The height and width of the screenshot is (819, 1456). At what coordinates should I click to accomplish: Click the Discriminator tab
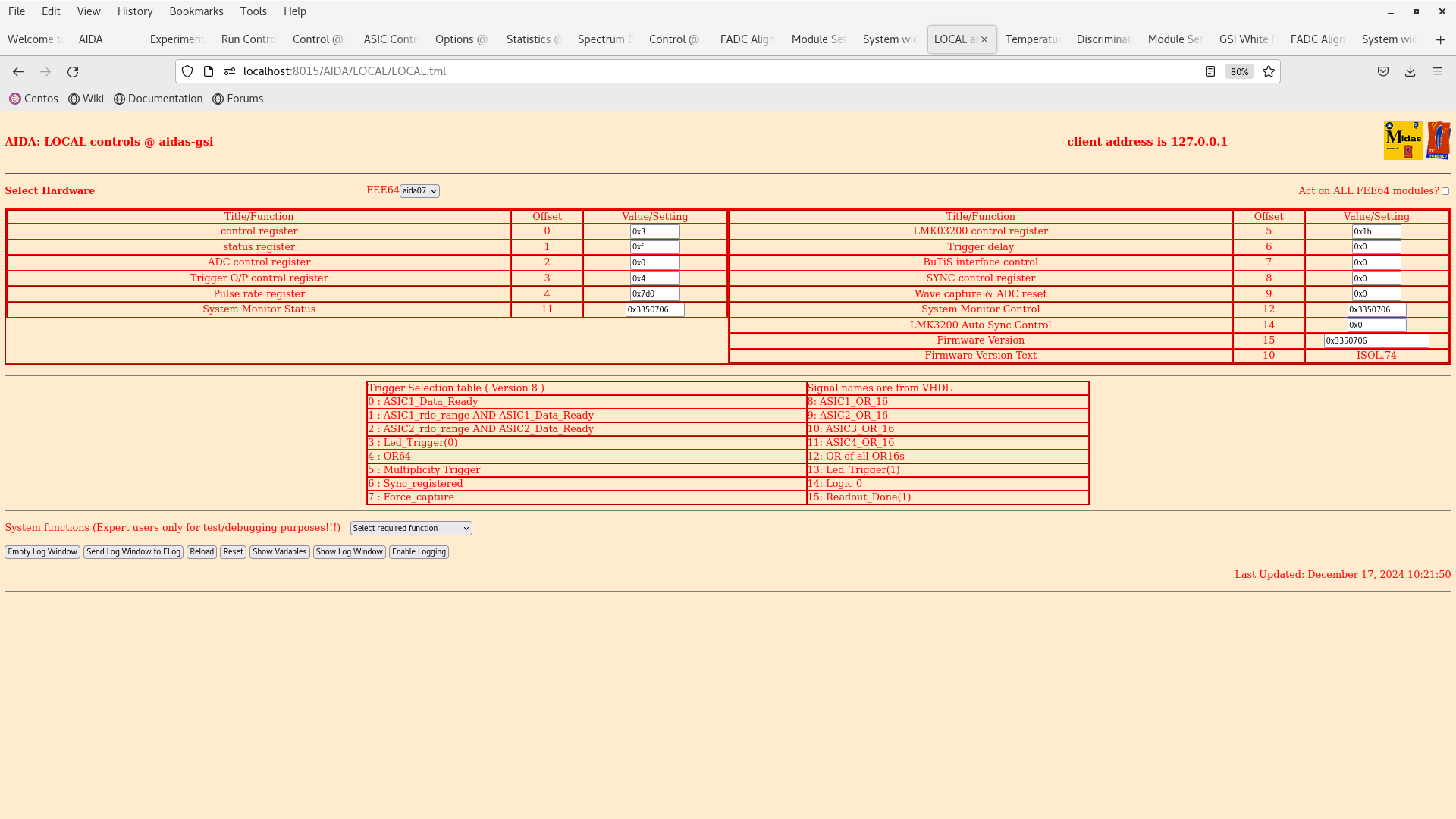(1102, 39)
